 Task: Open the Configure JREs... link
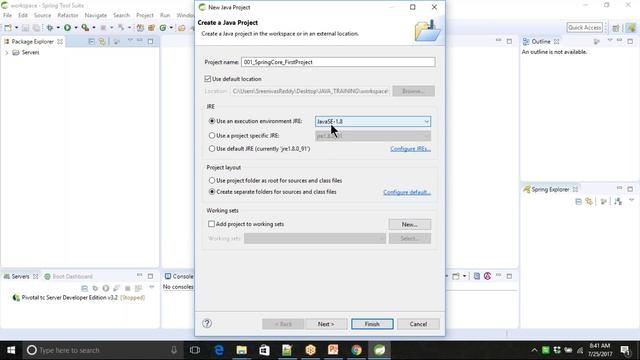coord(410,149)
